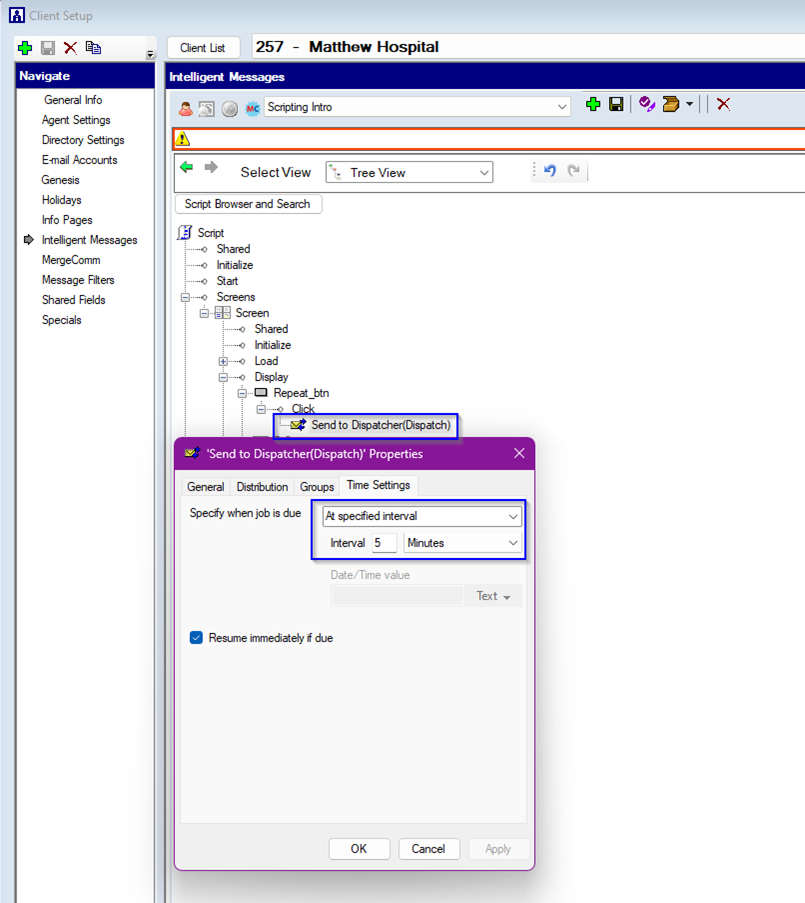
Task: Click the MC icon next to the script name
Action: click(252, 108)
